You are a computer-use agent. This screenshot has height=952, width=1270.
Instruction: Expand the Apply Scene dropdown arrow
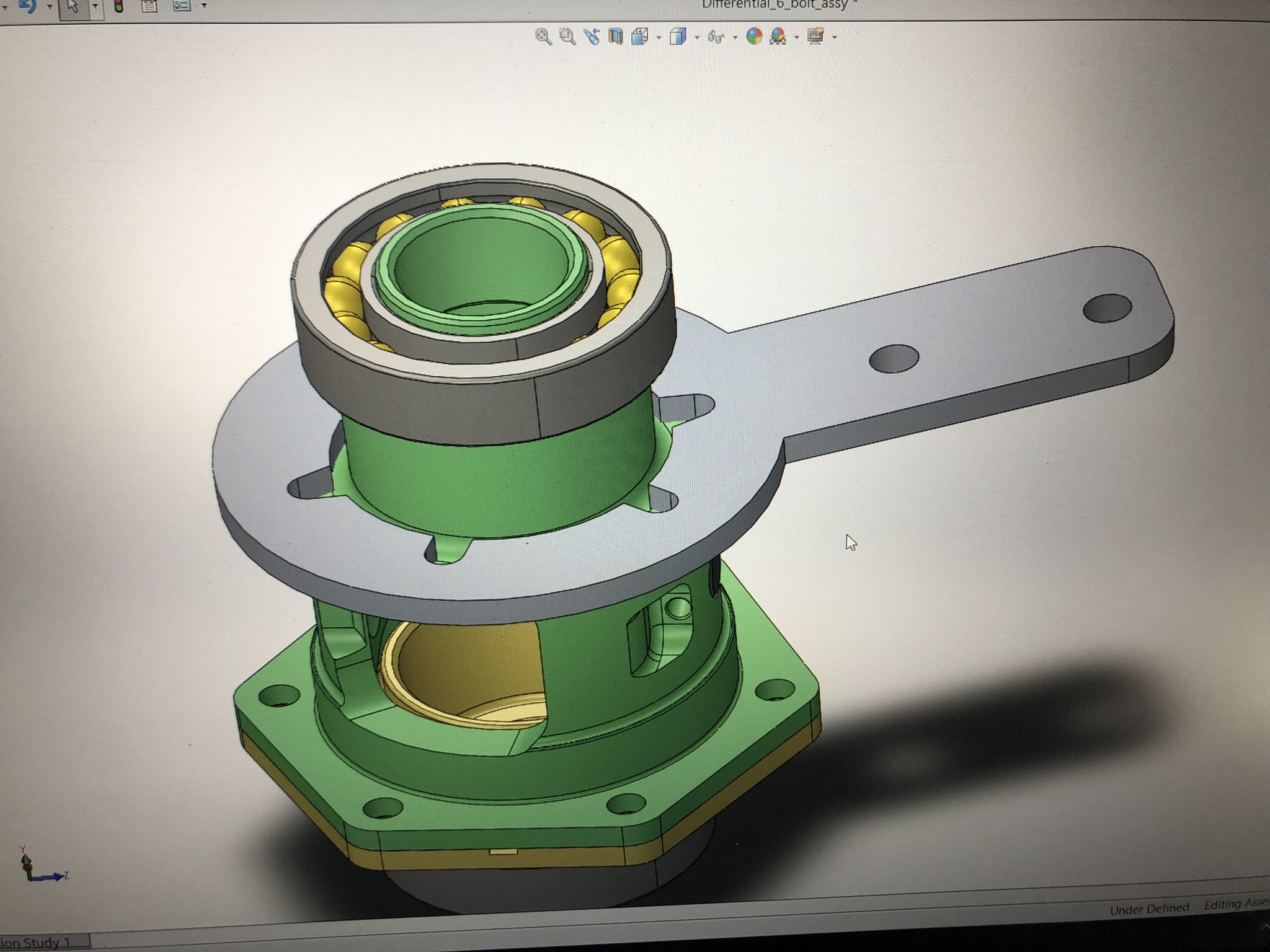(796, 38)
